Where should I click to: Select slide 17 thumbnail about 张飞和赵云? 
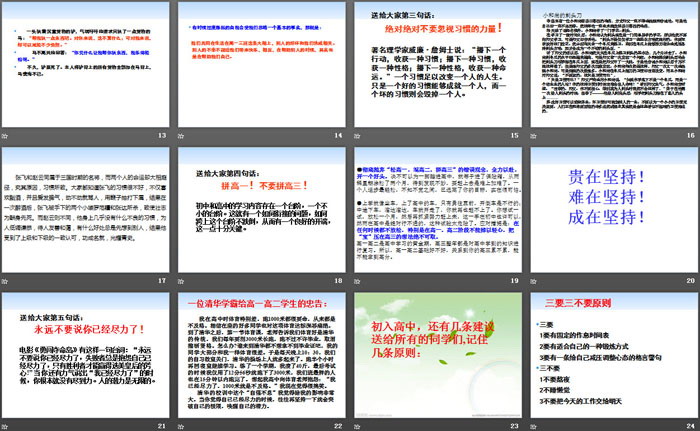pyautogui.click(x=85, y=210)
